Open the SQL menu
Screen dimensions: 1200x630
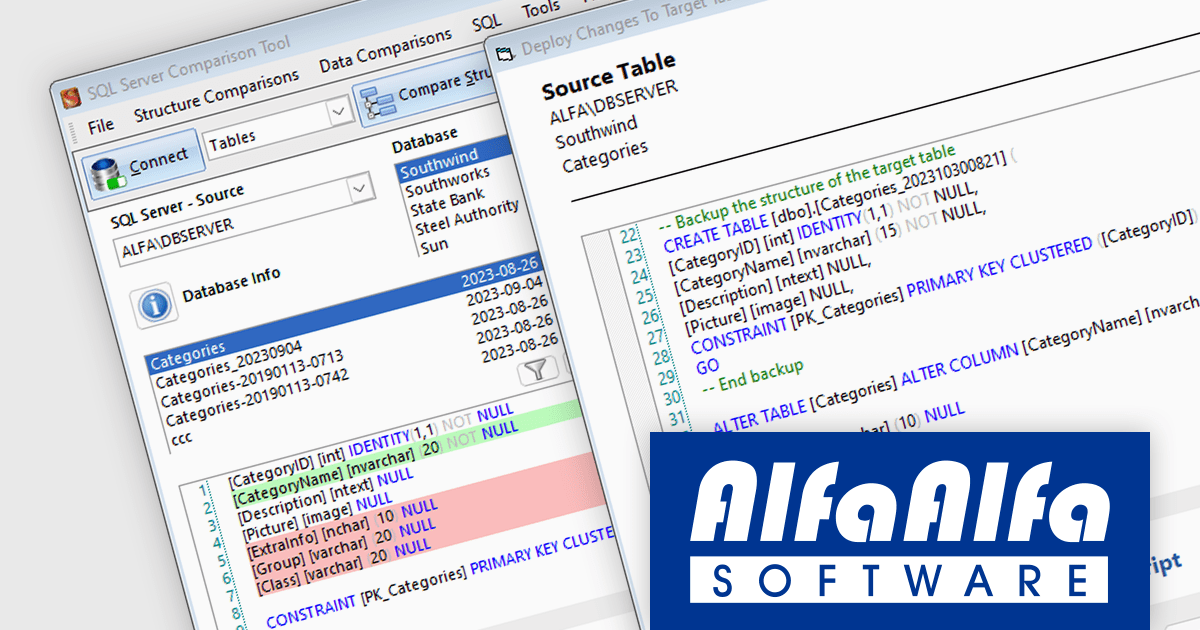pyautogui.click(x=486, y=21)
